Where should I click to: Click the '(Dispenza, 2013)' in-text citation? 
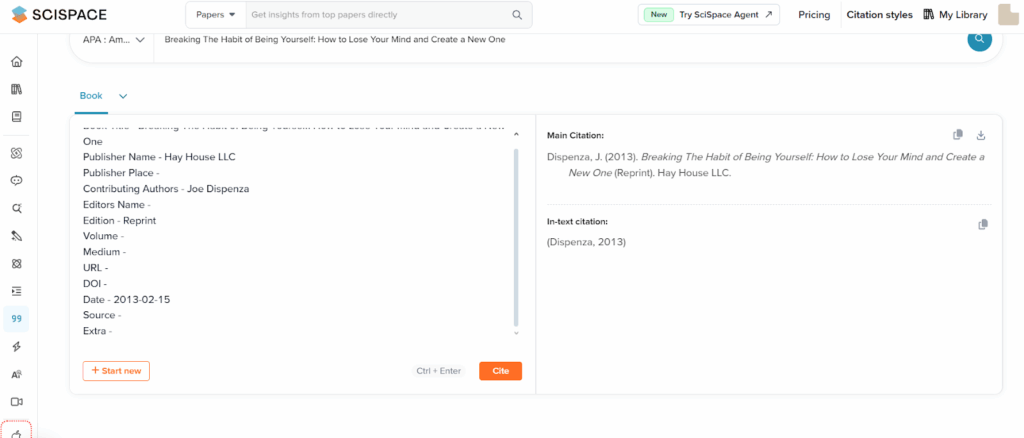[586, 242]
